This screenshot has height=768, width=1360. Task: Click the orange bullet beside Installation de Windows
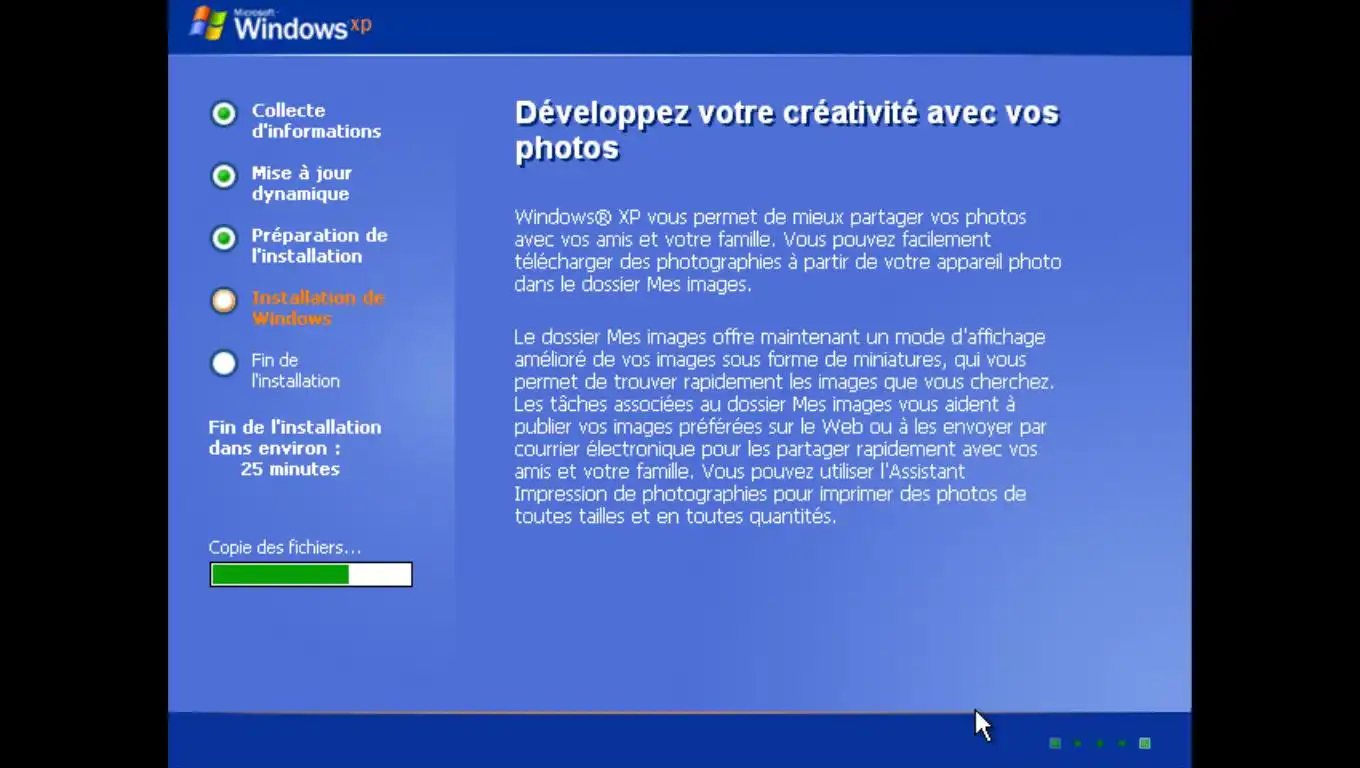[224, 300]
